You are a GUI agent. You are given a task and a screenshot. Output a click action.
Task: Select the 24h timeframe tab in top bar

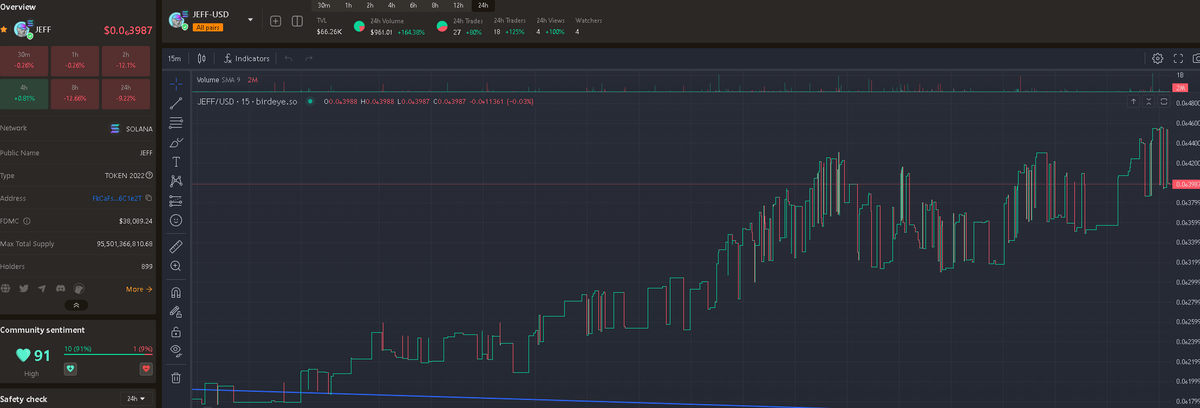[x=483, y=5]
